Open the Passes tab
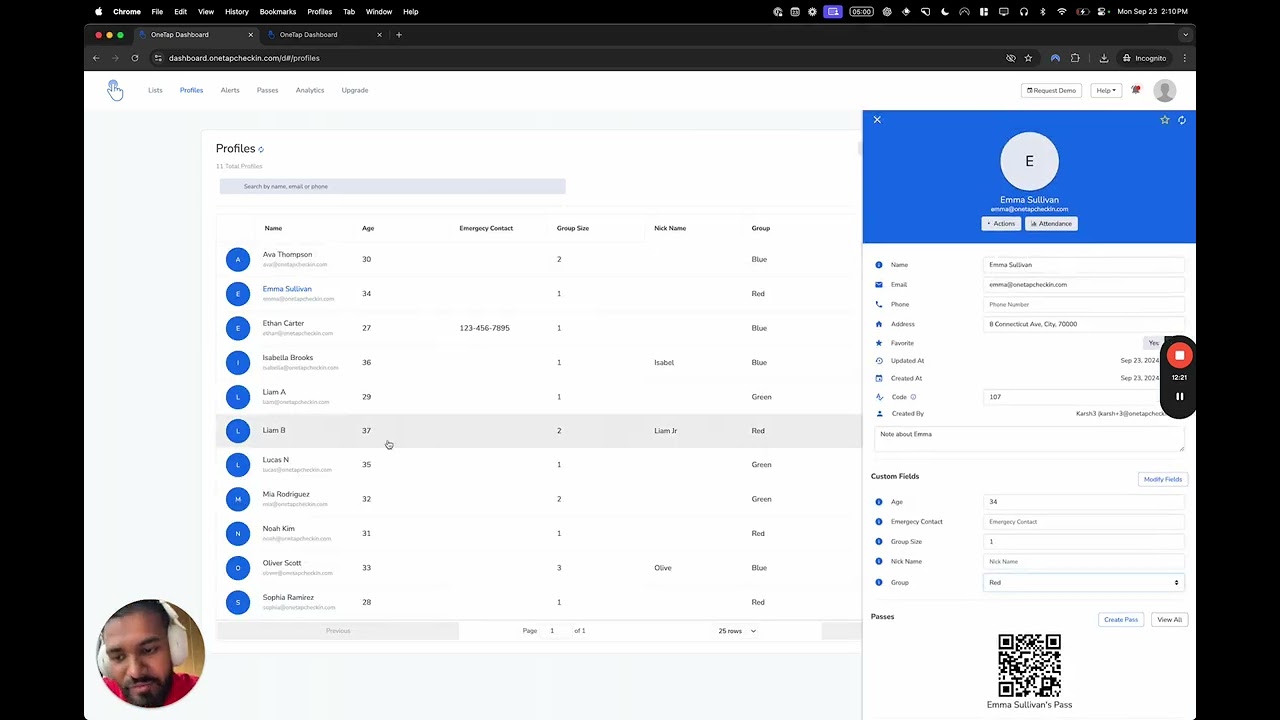The height and width of the screenshot is (720, 1280). [267, 90]
